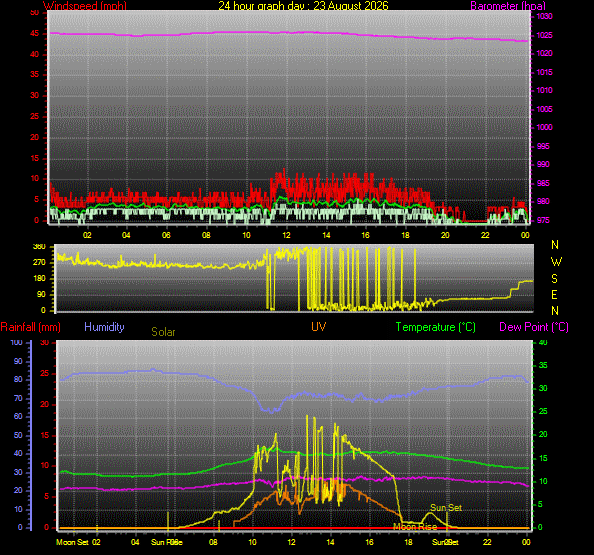
Task: Click the 'Temperature (°C)' legend label
Action: pos(436,327)
